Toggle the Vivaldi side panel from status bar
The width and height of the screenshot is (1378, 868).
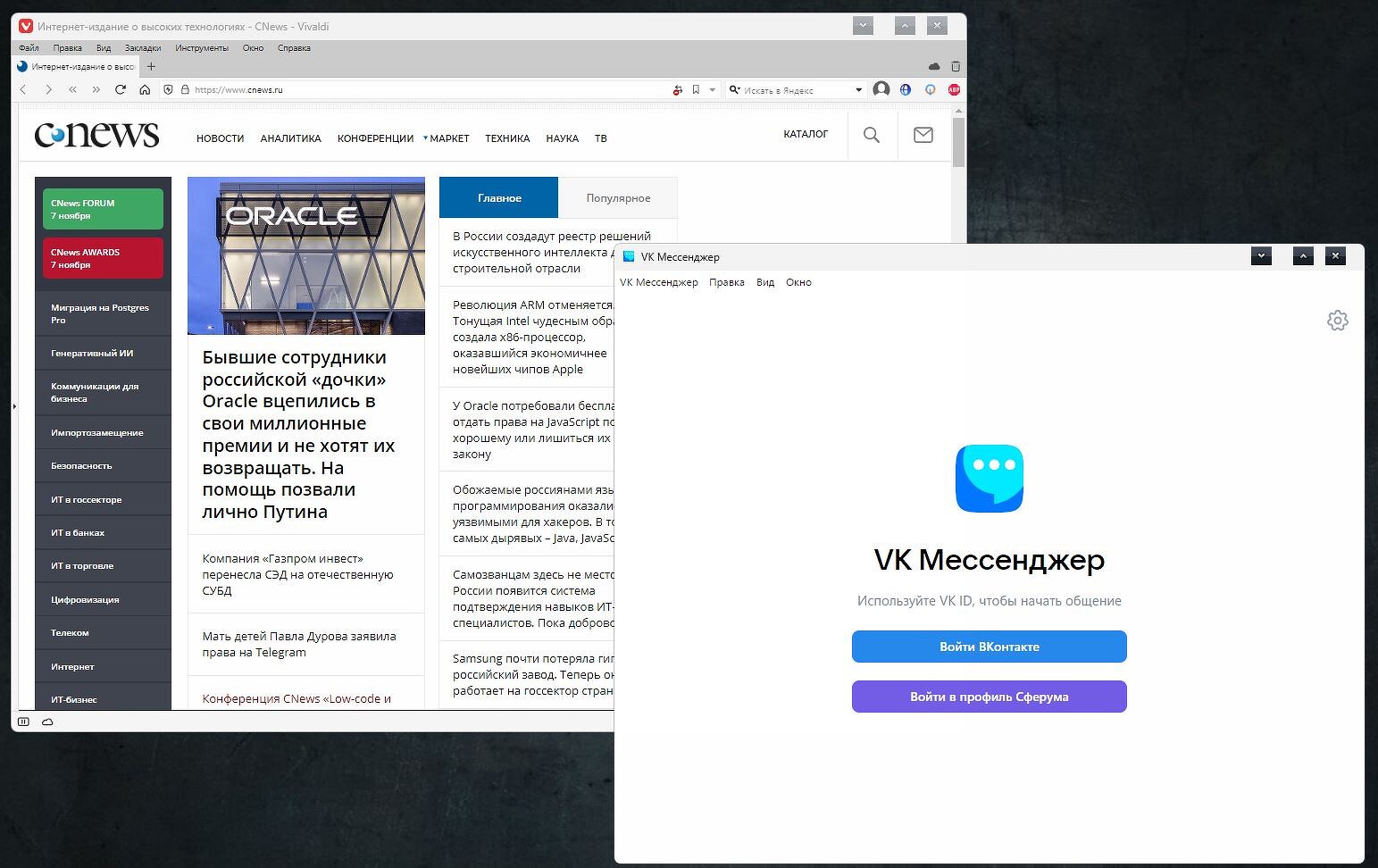tap(24, 722)
